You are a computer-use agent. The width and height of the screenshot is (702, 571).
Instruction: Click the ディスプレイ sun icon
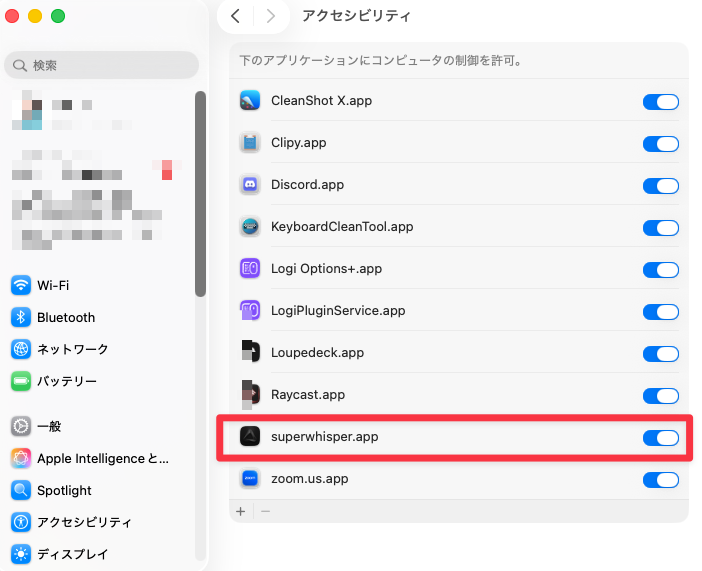[x=21, y=554]
